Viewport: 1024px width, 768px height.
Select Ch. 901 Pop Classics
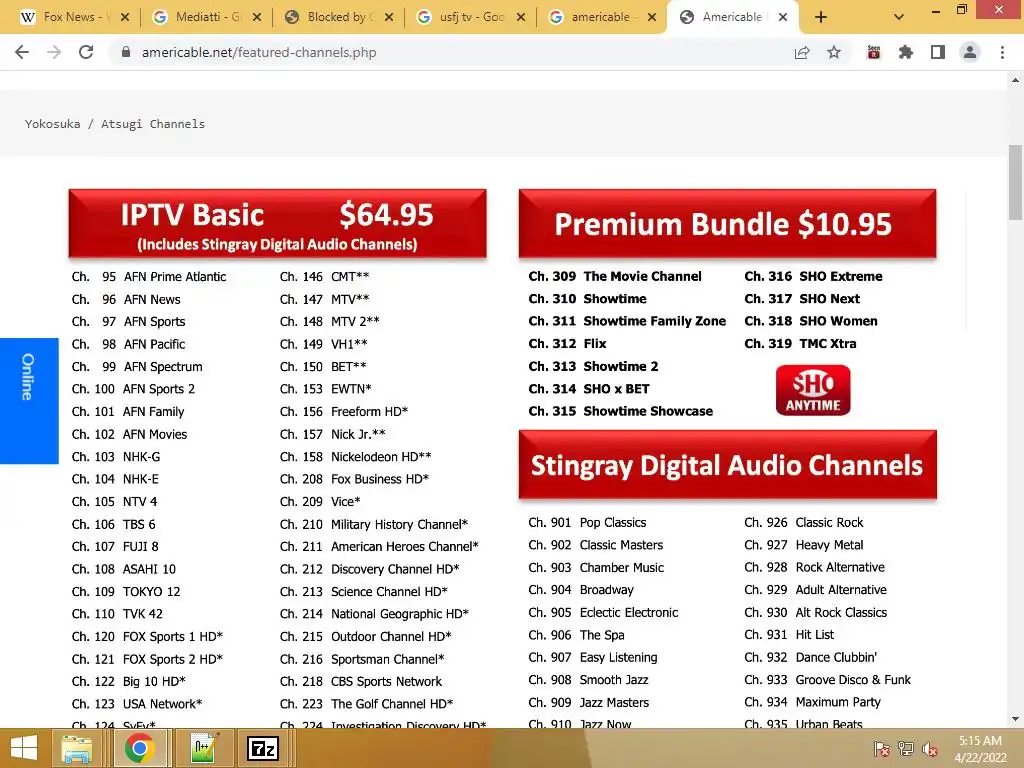[x=587, y=522]
